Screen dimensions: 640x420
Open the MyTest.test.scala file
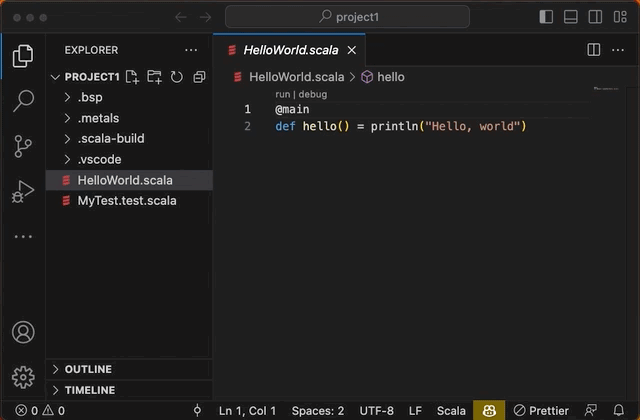point(129,201)
